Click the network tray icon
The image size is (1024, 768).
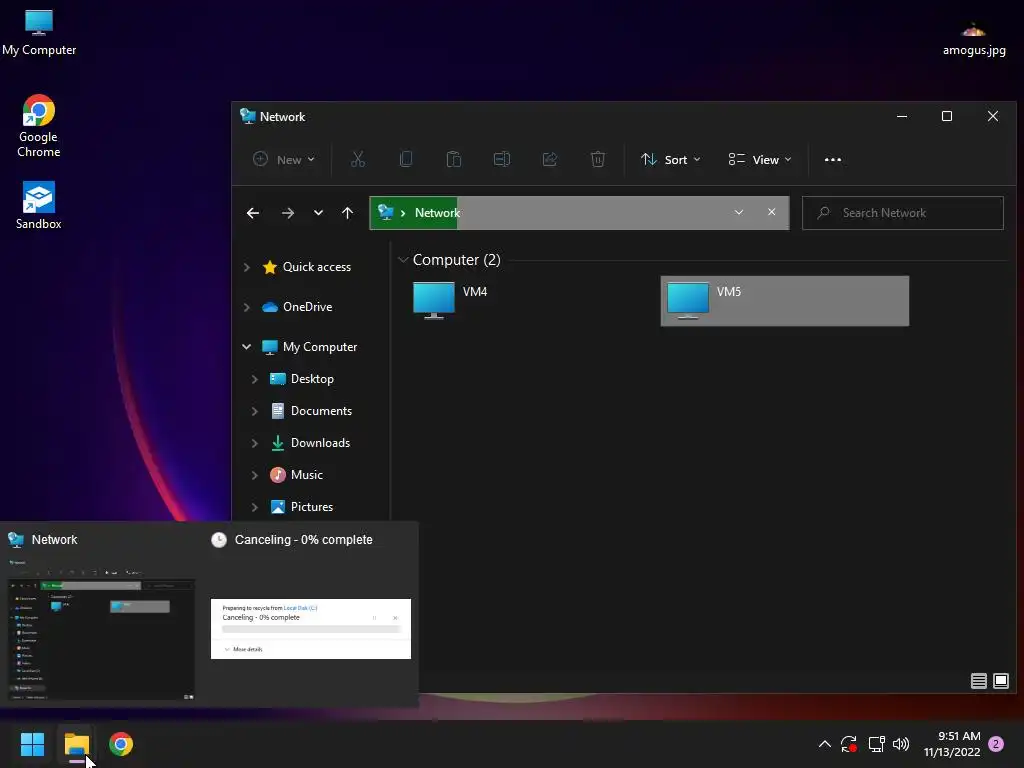coord(876,744)
